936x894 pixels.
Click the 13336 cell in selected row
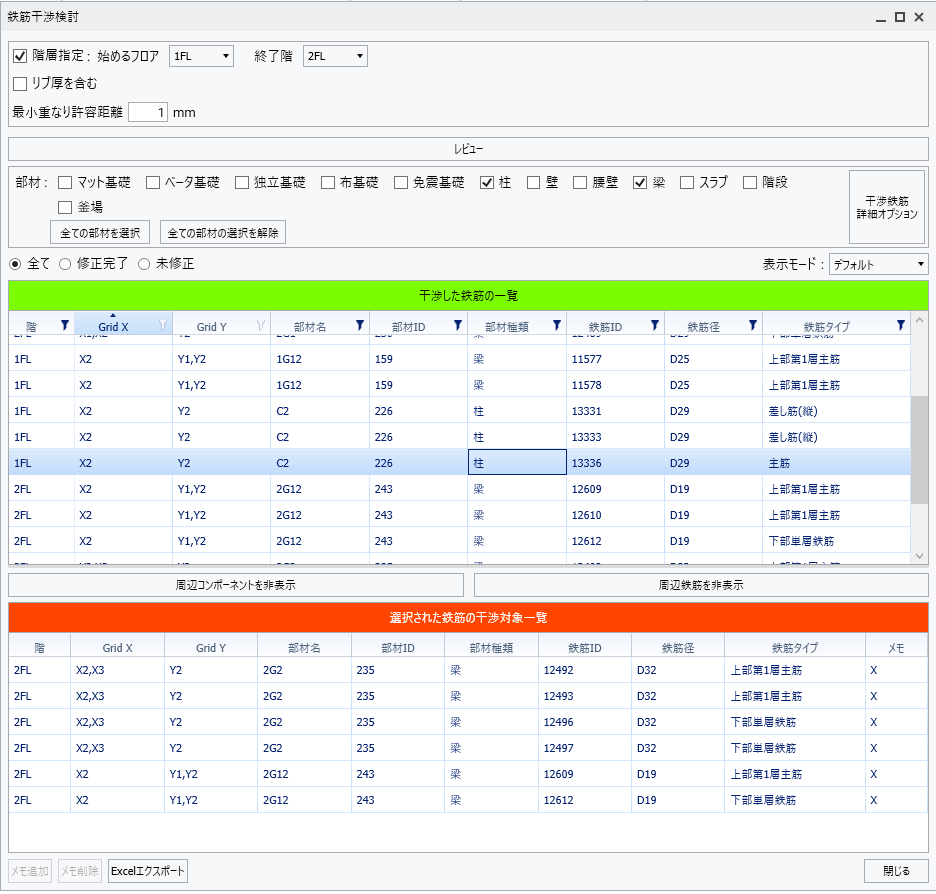click(615, 463)
